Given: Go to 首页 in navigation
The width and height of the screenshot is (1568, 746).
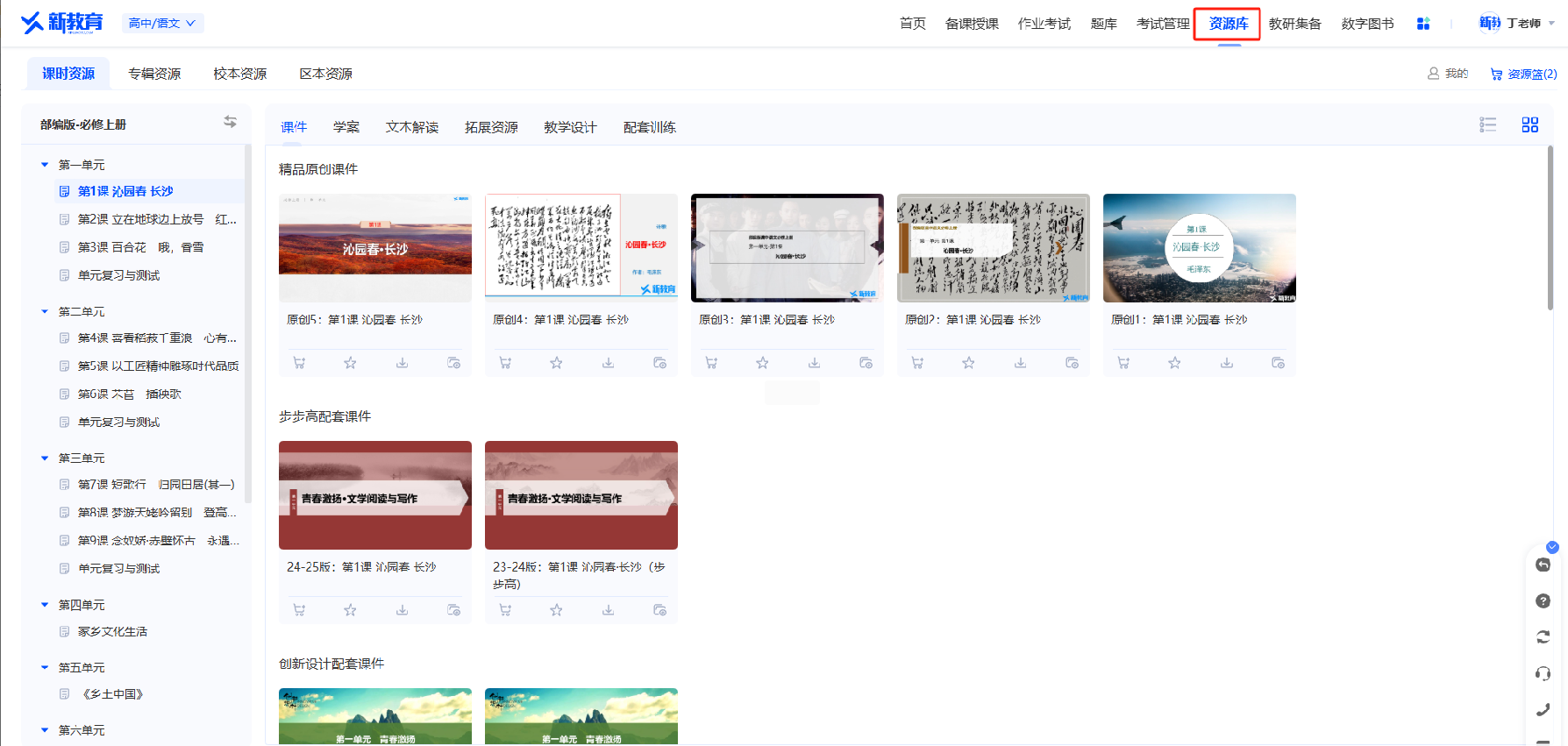Looking at the screenshot, I should [913, 24].
